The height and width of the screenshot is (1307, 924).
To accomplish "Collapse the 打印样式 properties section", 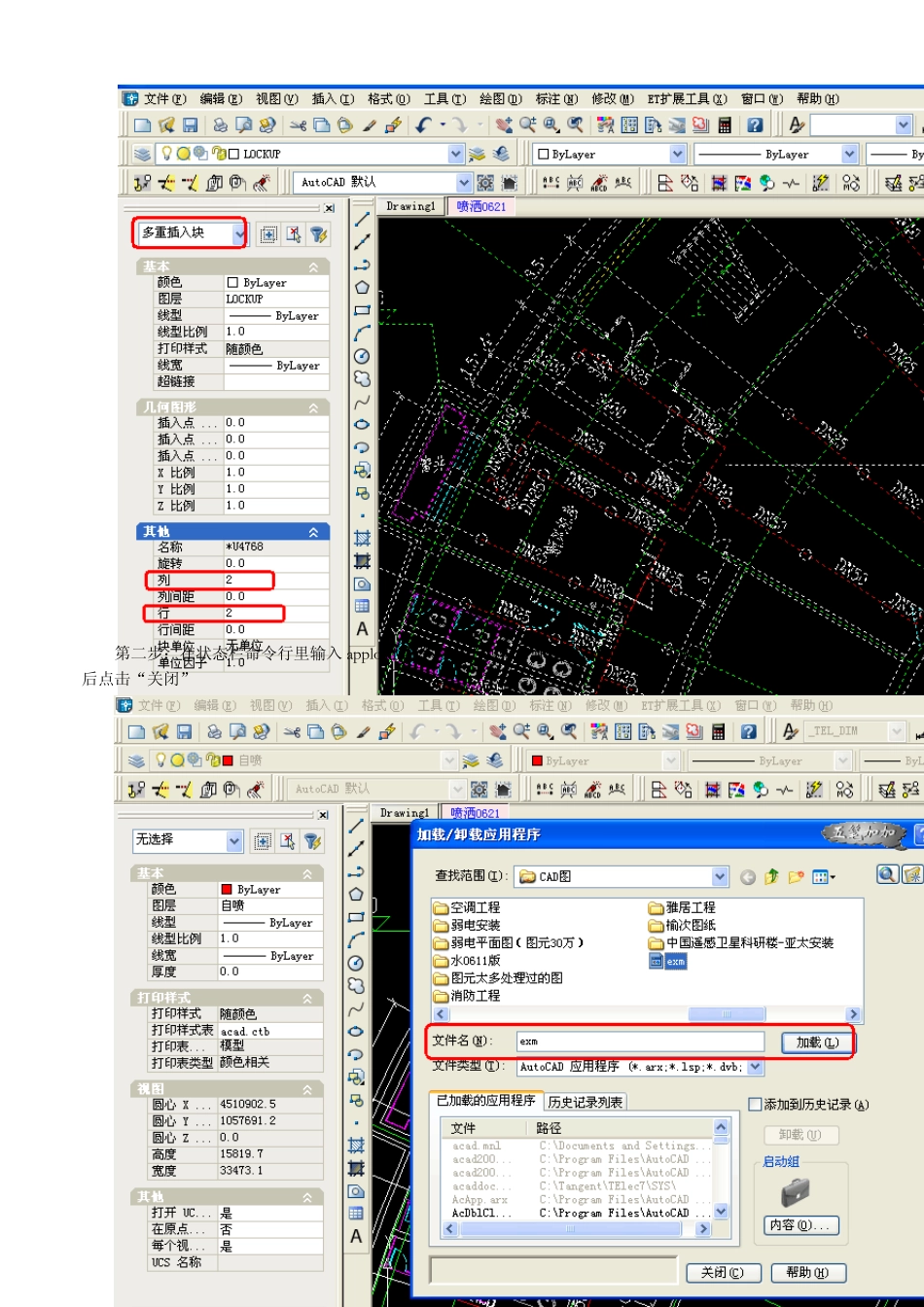I will 307,999.
